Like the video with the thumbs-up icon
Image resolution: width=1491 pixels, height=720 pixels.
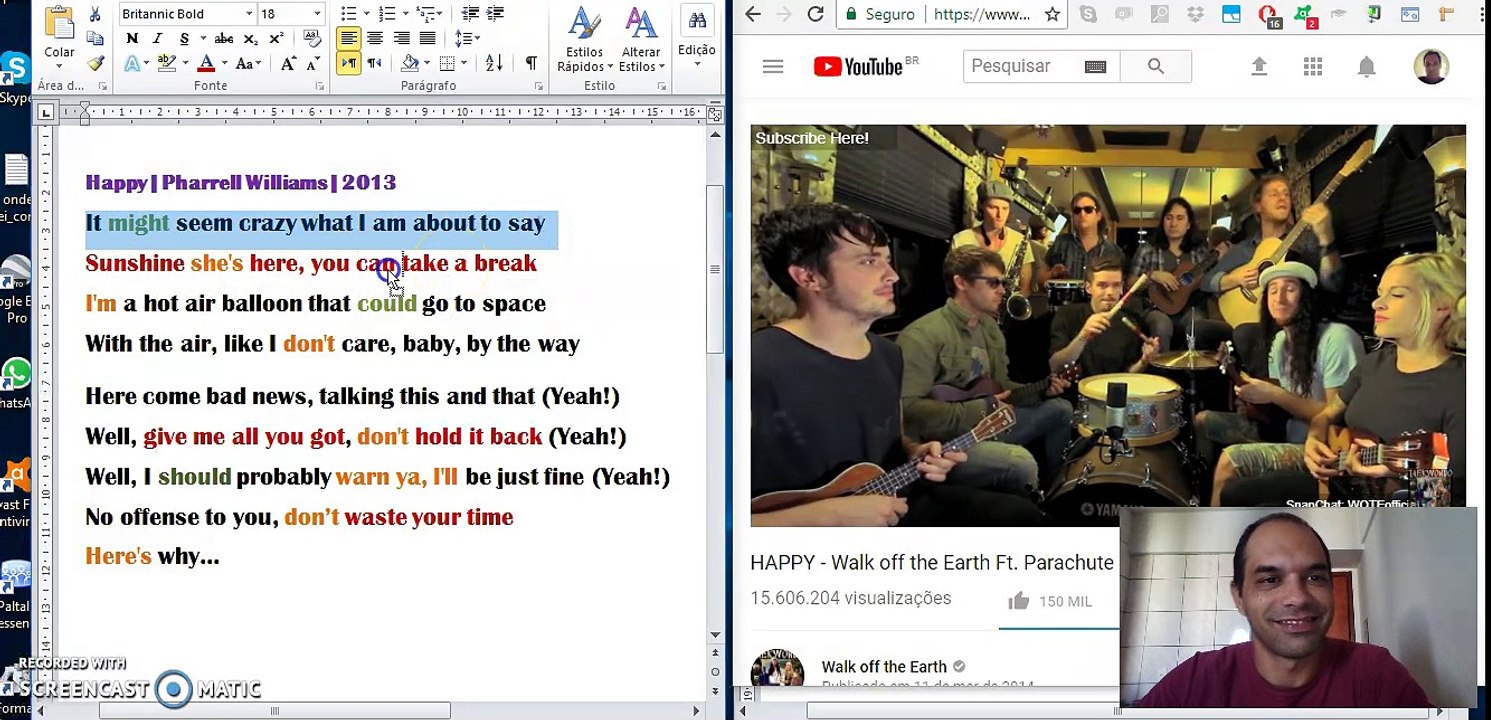coord(1019,601)
